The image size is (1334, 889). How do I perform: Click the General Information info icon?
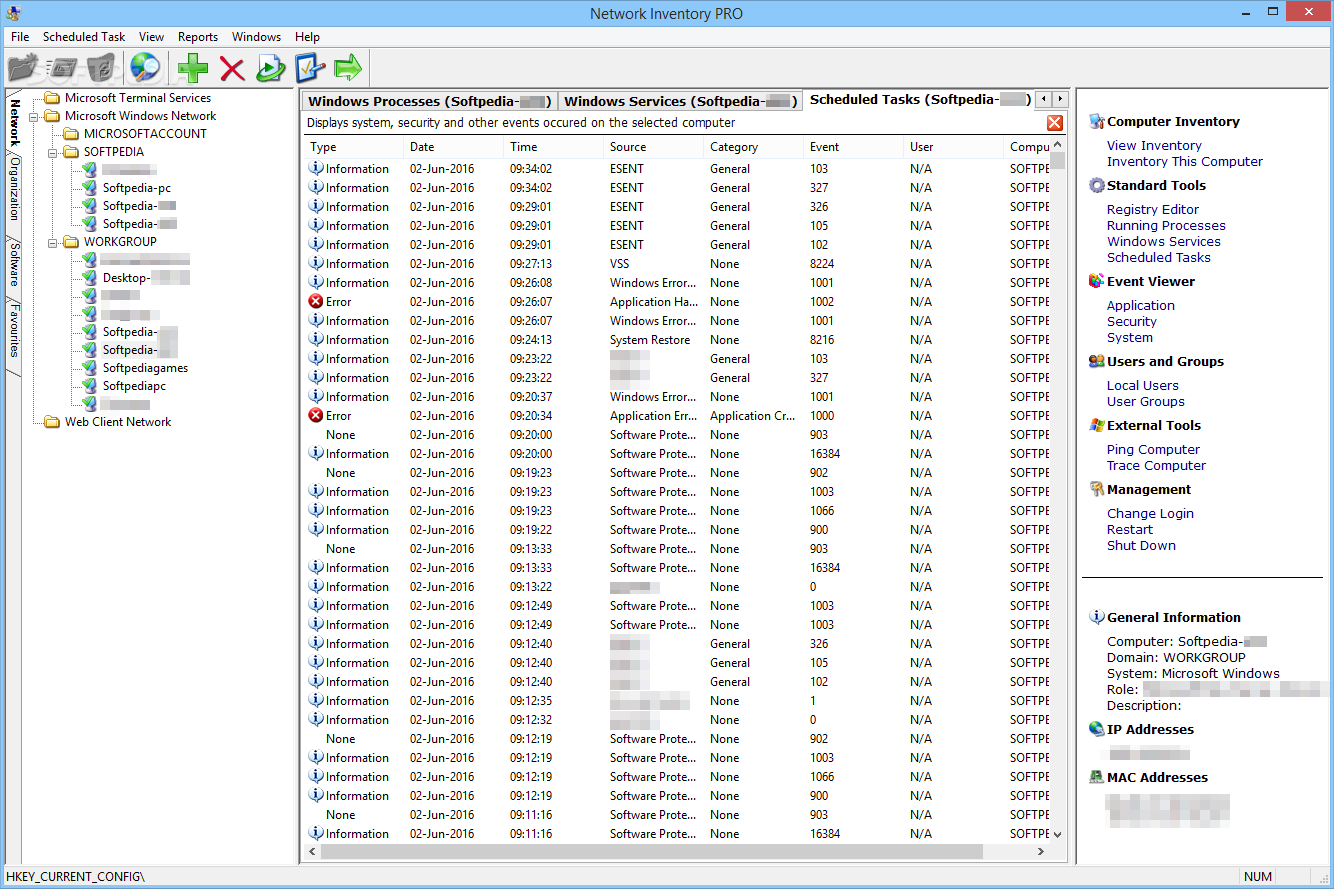point(1097,617)
